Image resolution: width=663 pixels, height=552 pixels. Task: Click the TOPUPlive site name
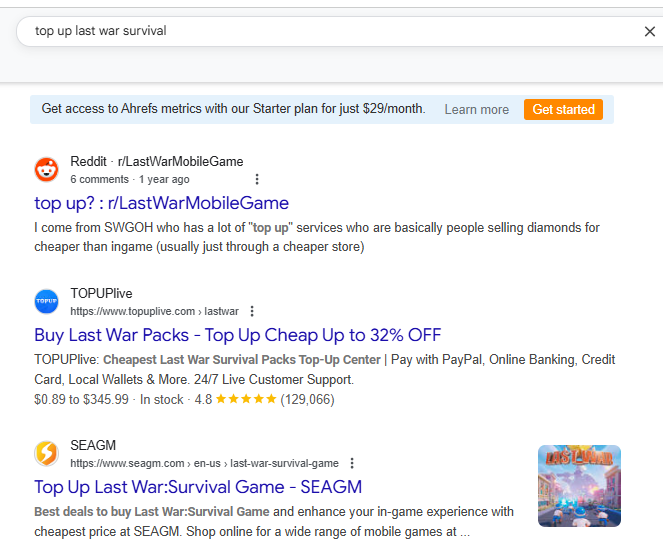pyautogui.click(x=101, y=294)
